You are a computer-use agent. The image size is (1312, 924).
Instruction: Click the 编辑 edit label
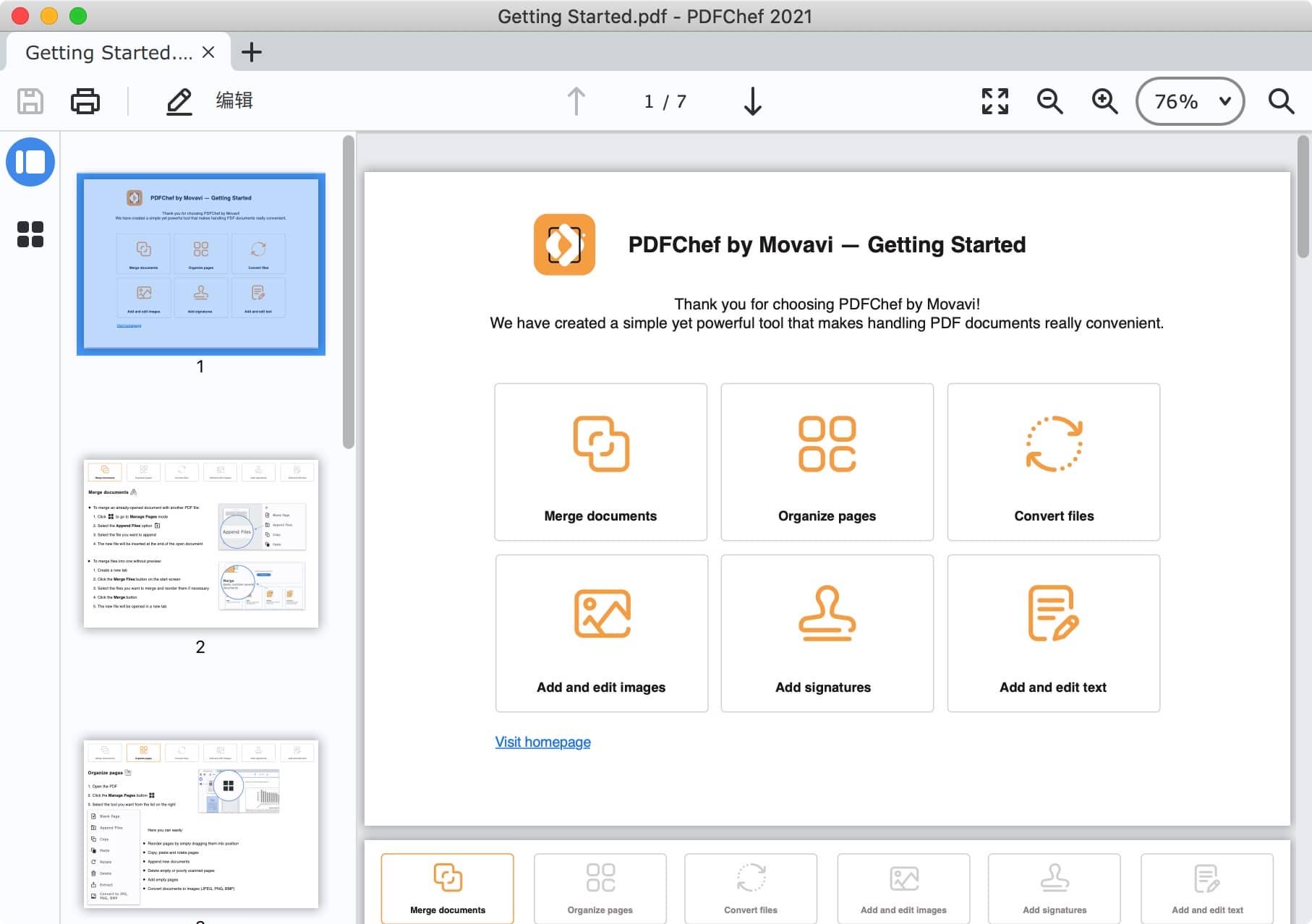[x=234, y=100]
